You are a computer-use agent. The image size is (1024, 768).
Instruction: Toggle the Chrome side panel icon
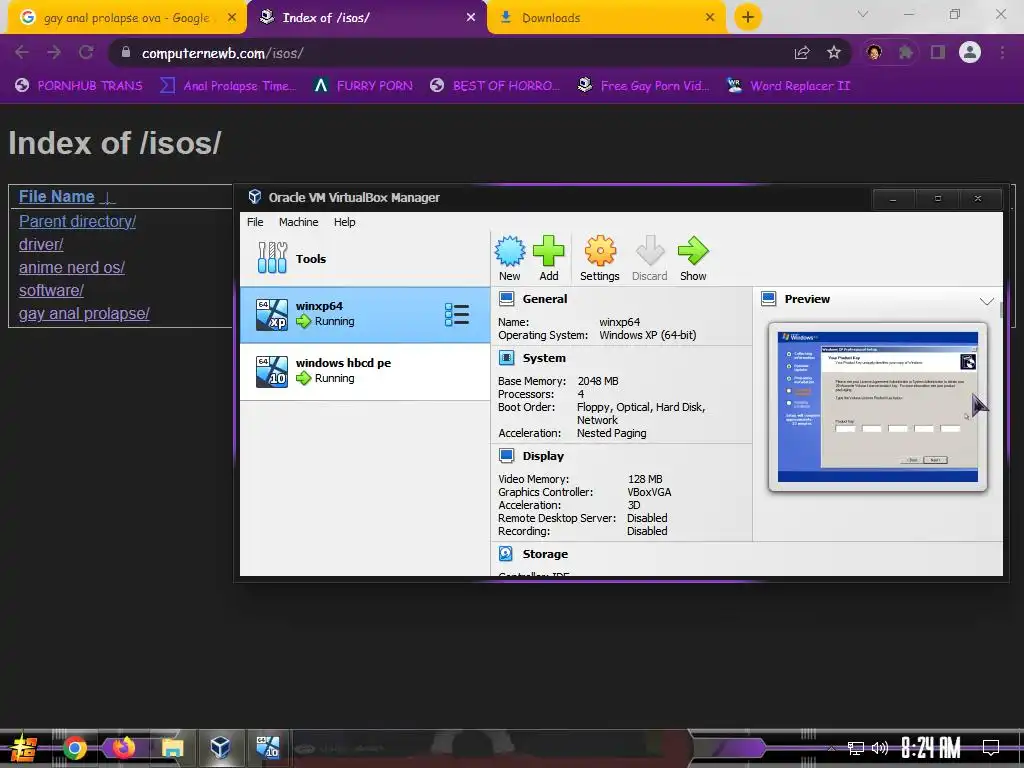938,52
